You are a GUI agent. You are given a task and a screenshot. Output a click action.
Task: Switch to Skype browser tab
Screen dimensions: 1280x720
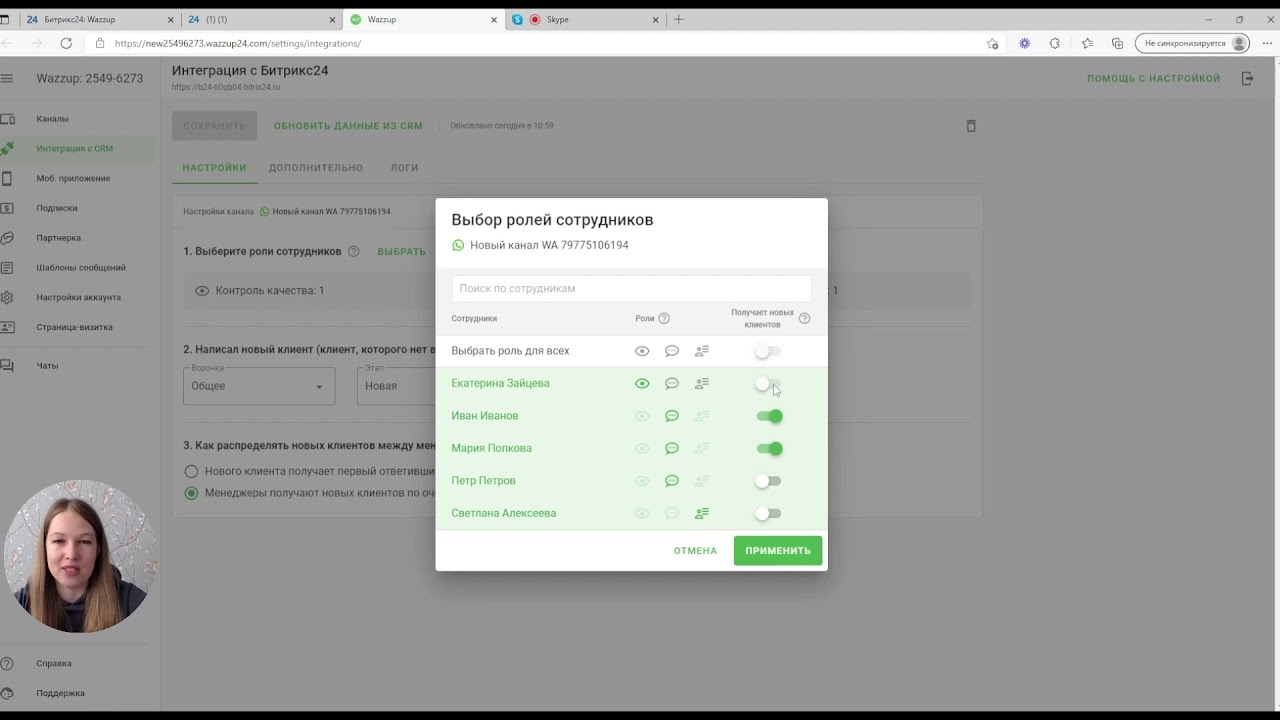(x=585, y=19)
